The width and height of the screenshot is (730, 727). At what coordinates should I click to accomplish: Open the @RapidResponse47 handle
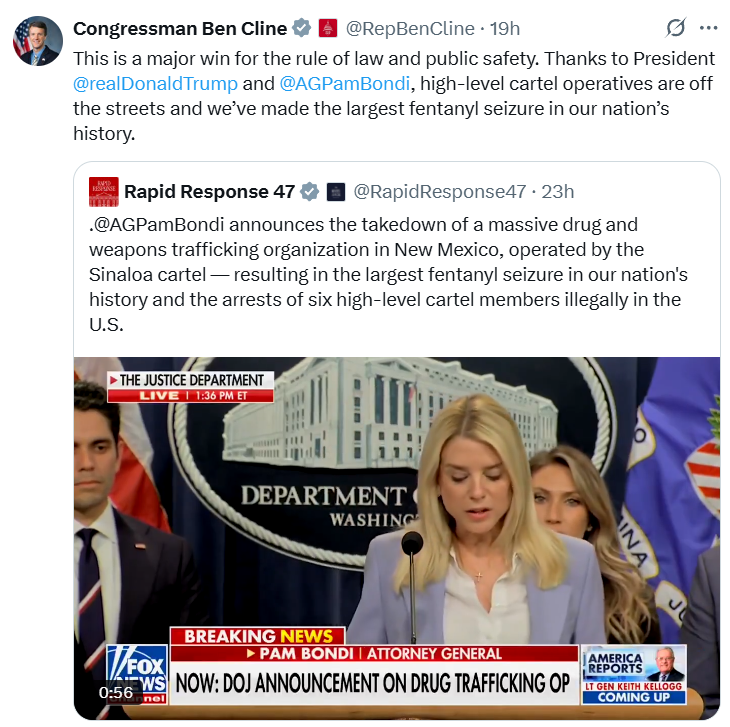pos(440,192)
